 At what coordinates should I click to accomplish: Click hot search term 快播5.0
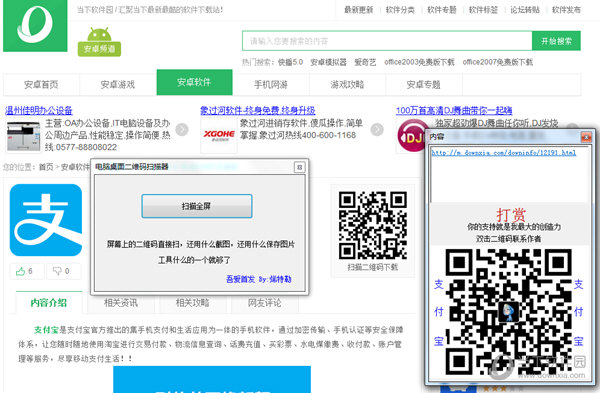(290, 62)
